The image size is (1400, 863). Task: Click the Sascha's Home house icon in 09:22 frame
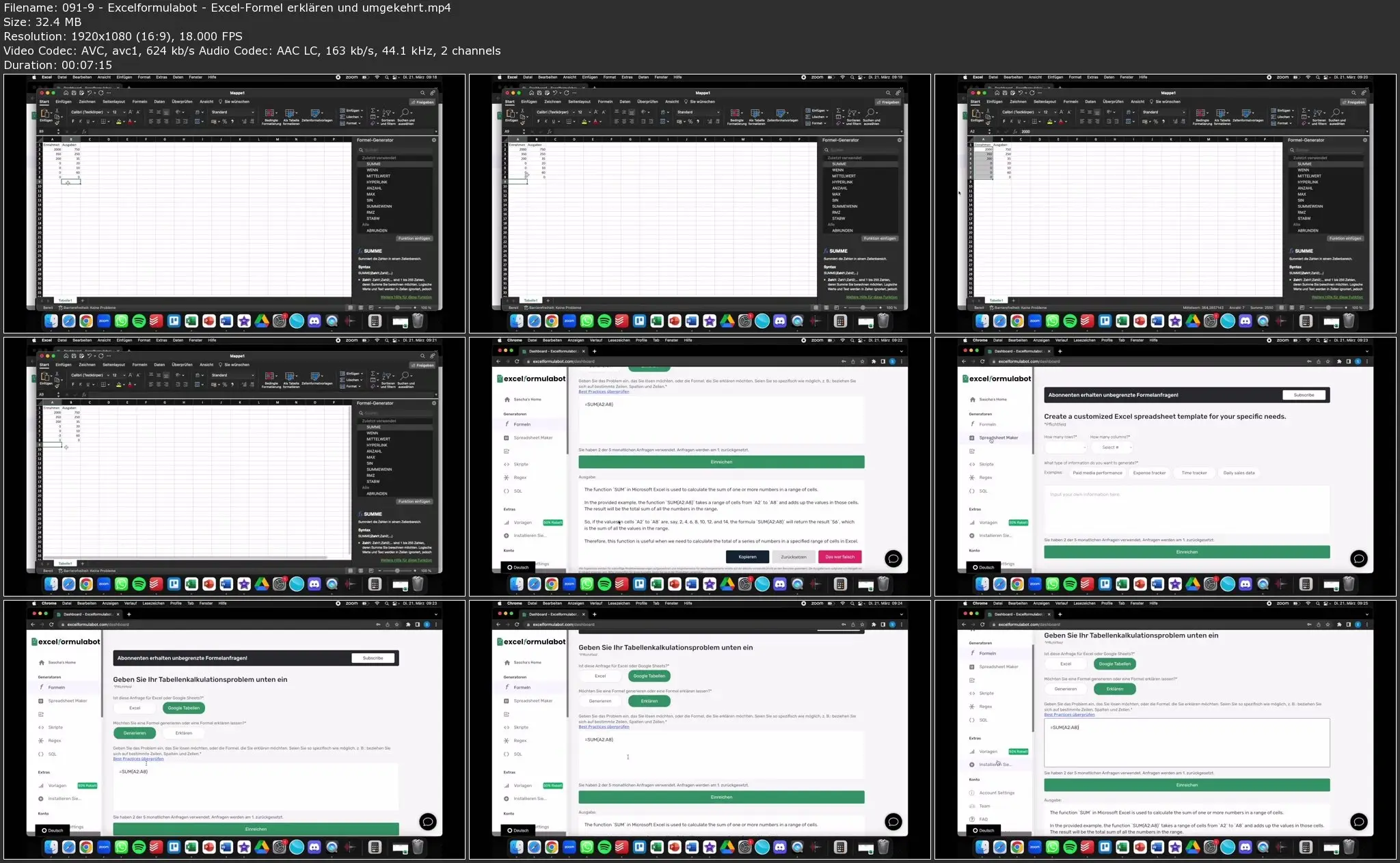coord(507,400)
